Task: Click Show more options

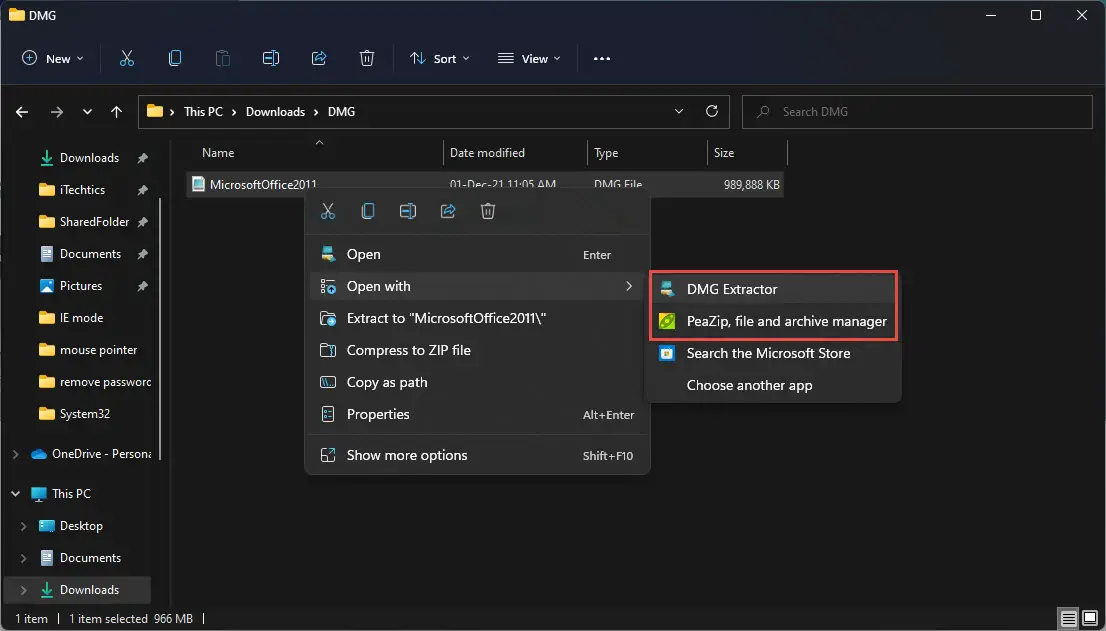Action: pos(477,455)
